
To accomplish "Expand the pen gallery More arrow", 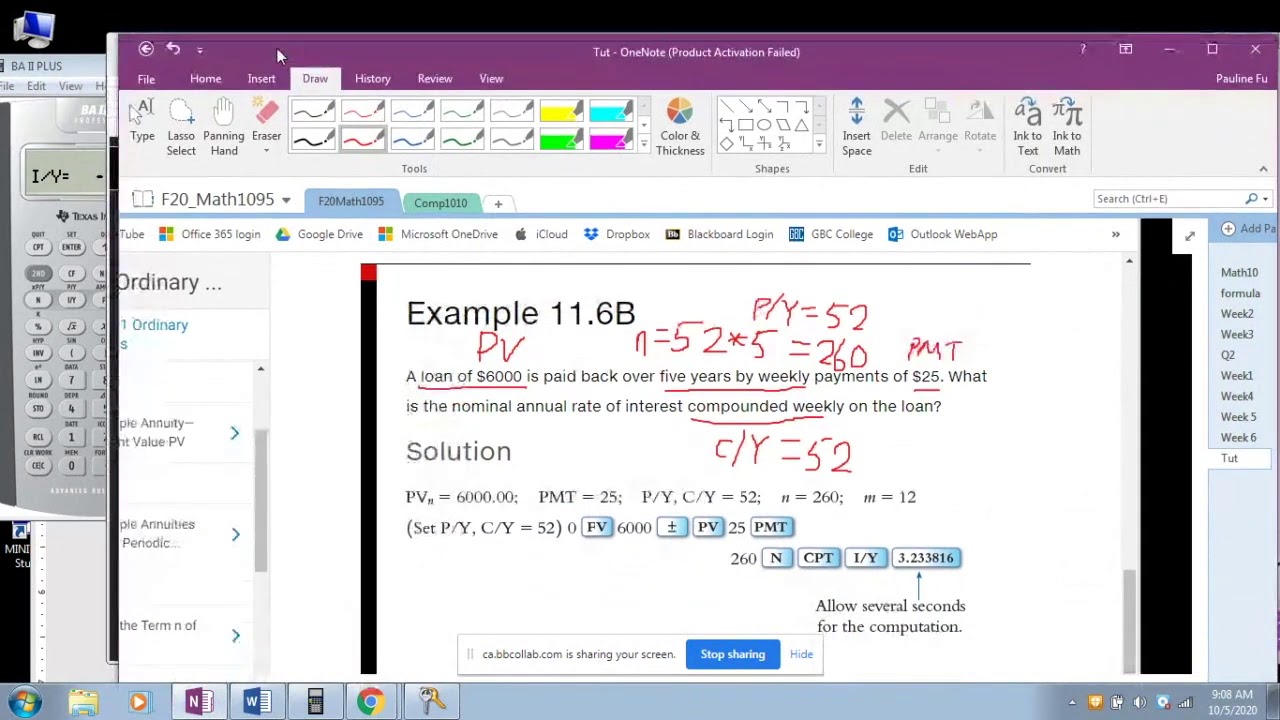I will (x=643, y=144).
